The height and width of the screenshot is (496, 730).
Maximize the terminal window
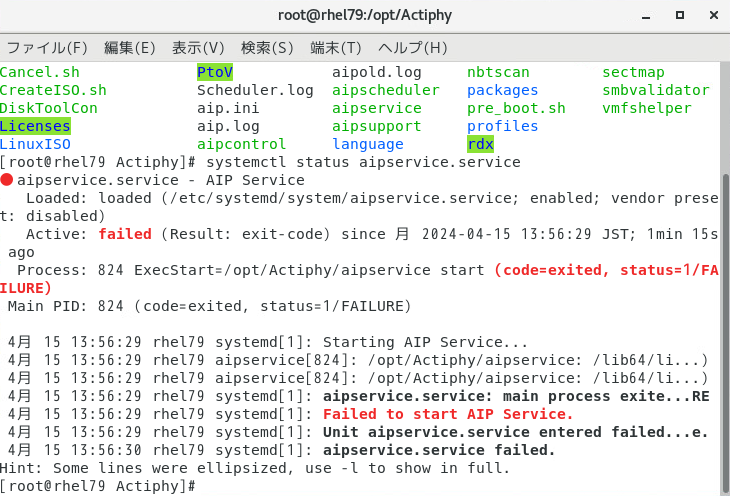point(680,15)
